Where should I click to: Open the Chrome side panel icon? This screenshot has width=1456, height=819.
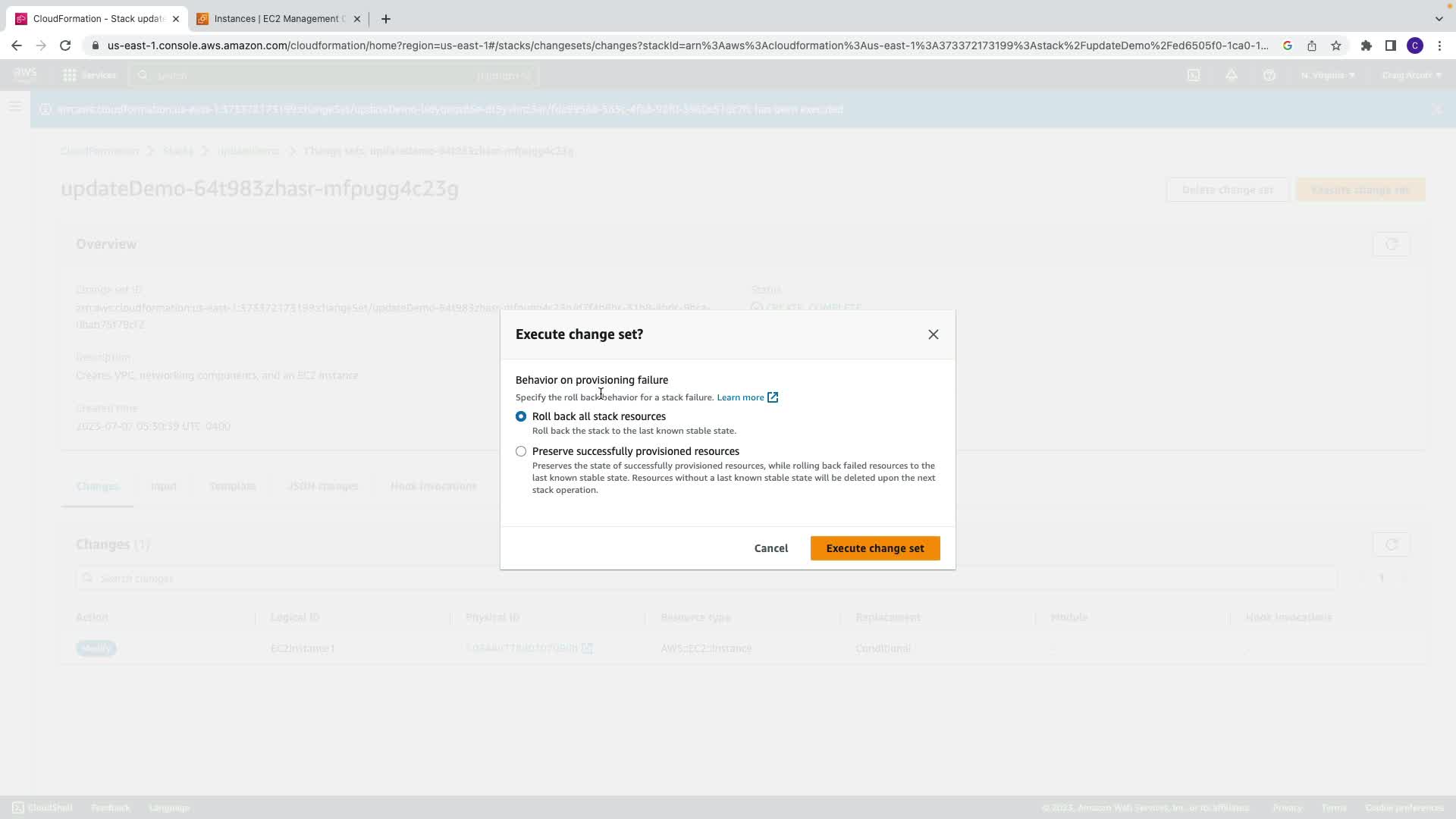[1390, 45]
